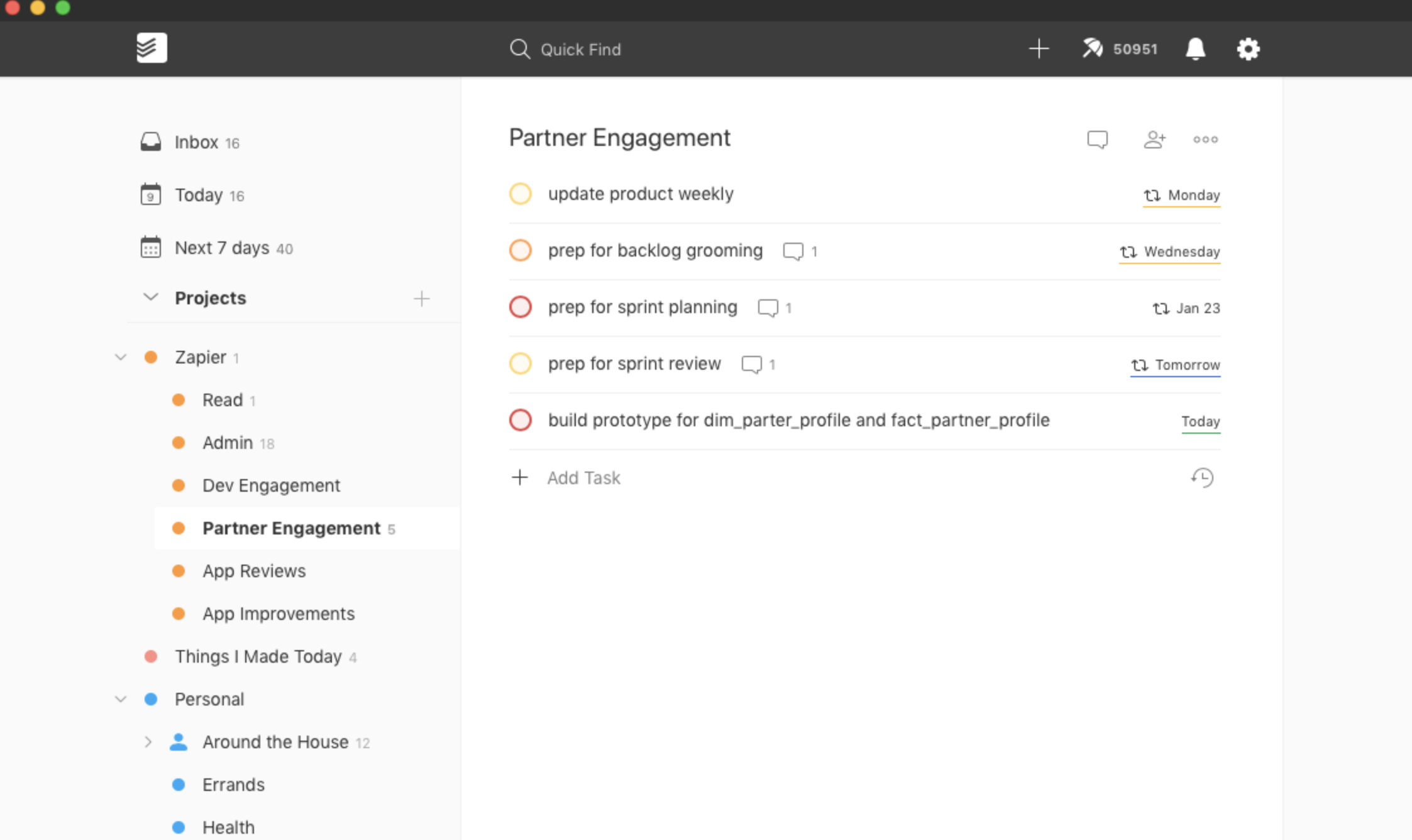The height and width of the screenshot is (840, 1412).
Task: Click the Todoist logo home icon
Action: [x=152, y=48]
